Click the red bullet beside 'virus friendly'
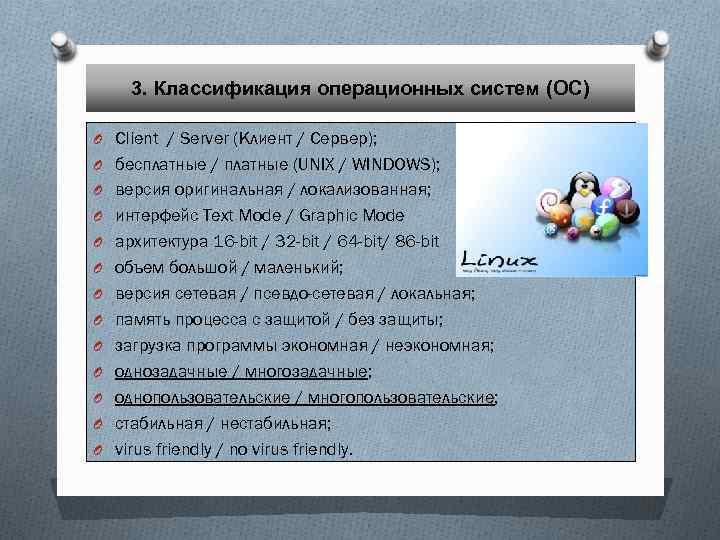720x540 pixels. (x=98, y=450)
